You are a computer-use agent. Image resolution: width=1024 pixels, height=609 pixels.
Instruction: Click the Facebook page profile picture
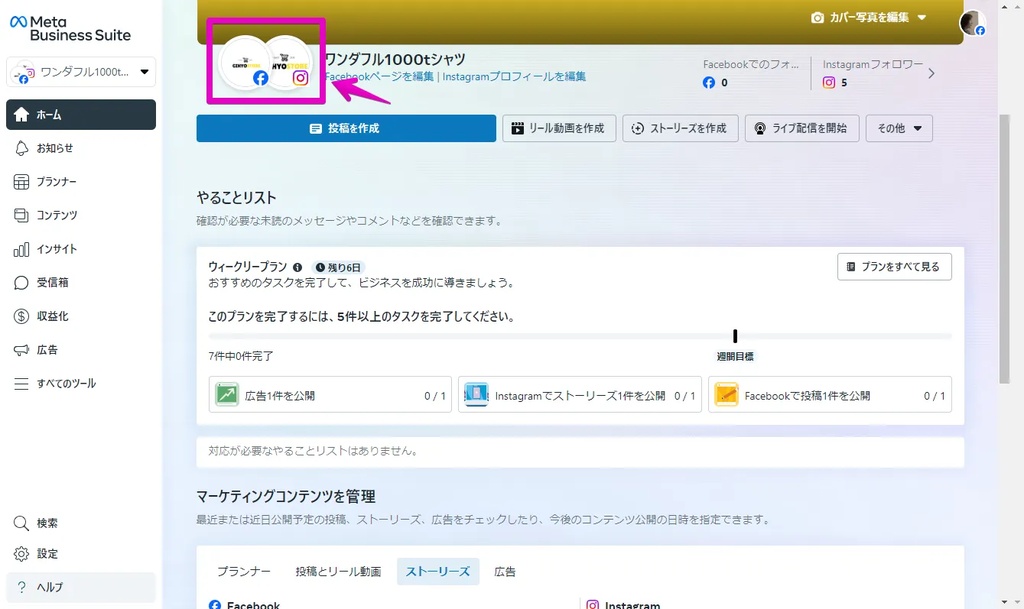point(246,63)
